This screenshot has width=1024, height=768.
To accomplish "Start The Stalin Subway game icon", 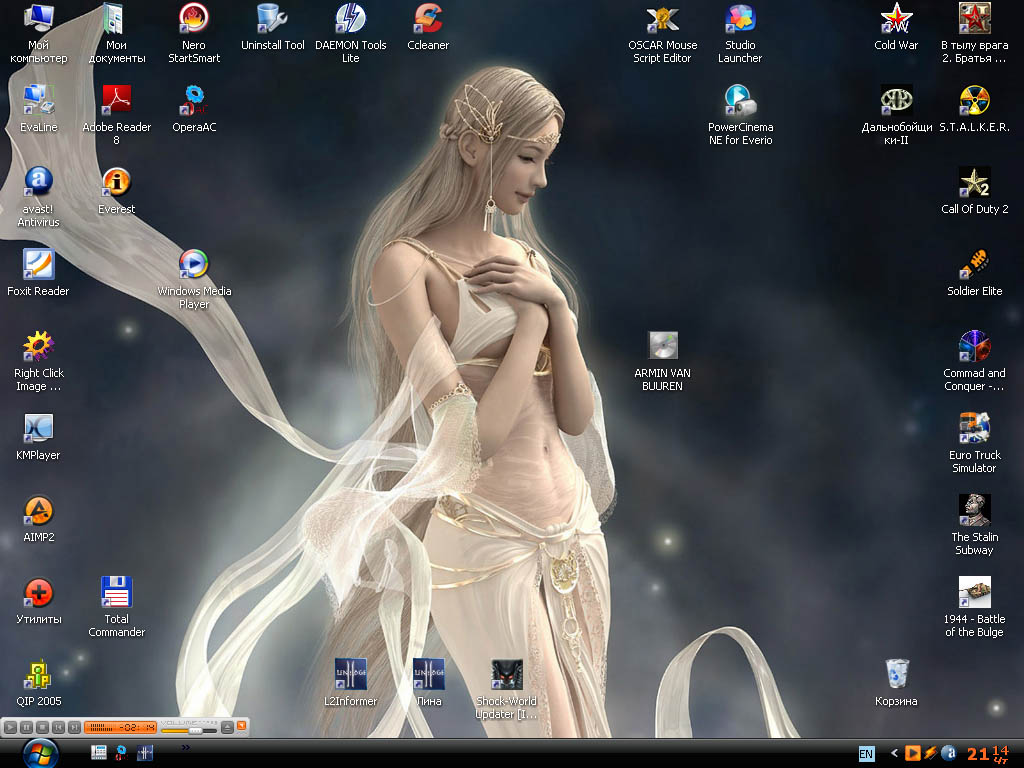I will 974,525.
